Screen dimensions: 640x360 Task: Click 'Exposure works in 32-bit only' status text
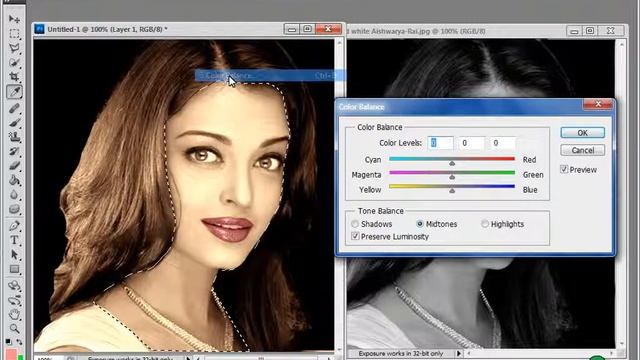click(400, 353)
